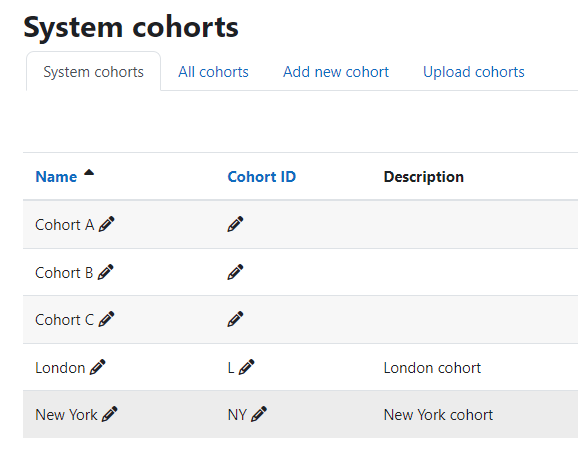578x455 pixels.
Task: Edit the Cohort A name pencil icon
Action: [x=107, y=224]
